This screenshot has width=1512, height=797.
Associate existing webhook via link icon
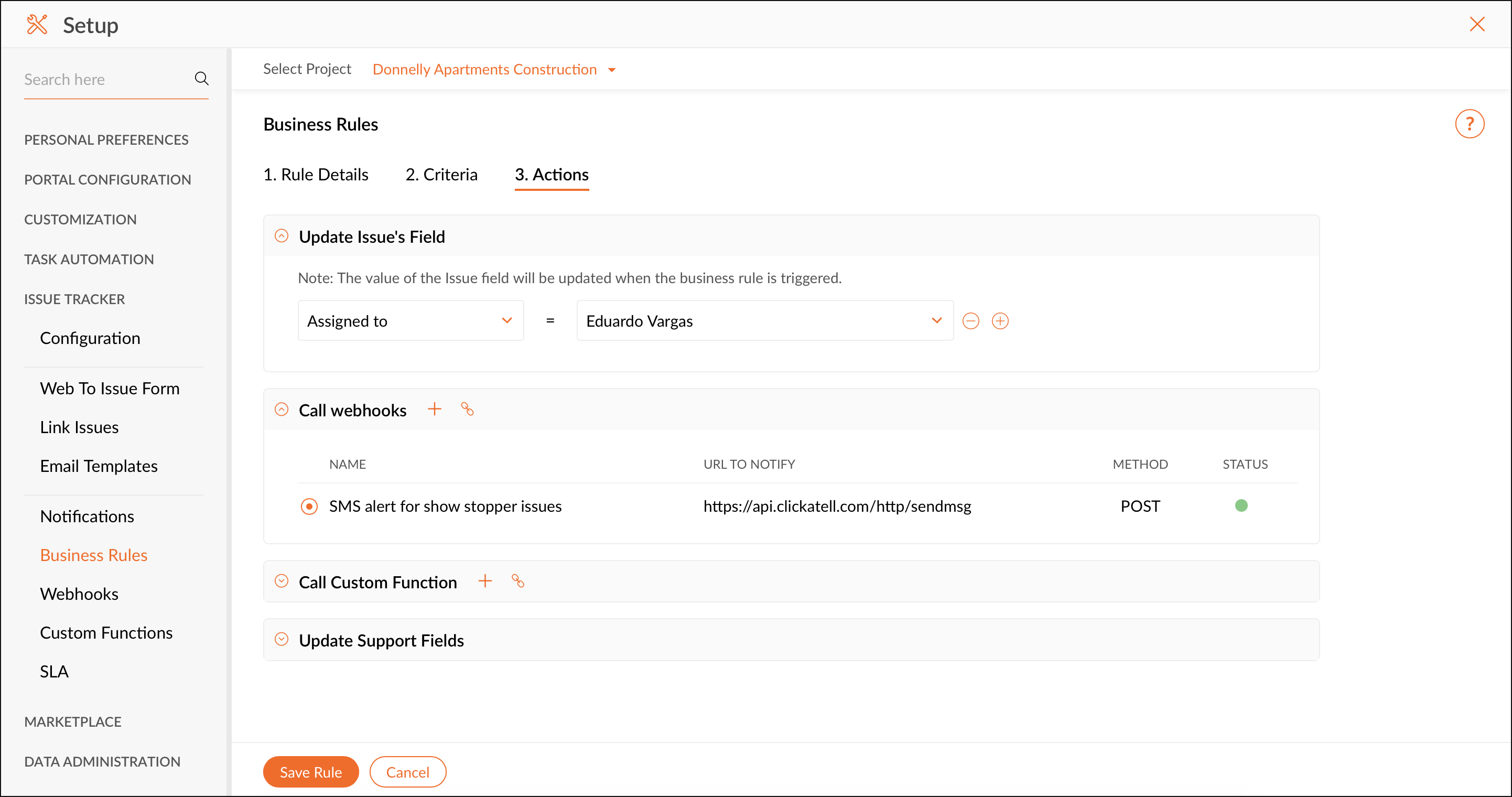[x=467, y=409]
